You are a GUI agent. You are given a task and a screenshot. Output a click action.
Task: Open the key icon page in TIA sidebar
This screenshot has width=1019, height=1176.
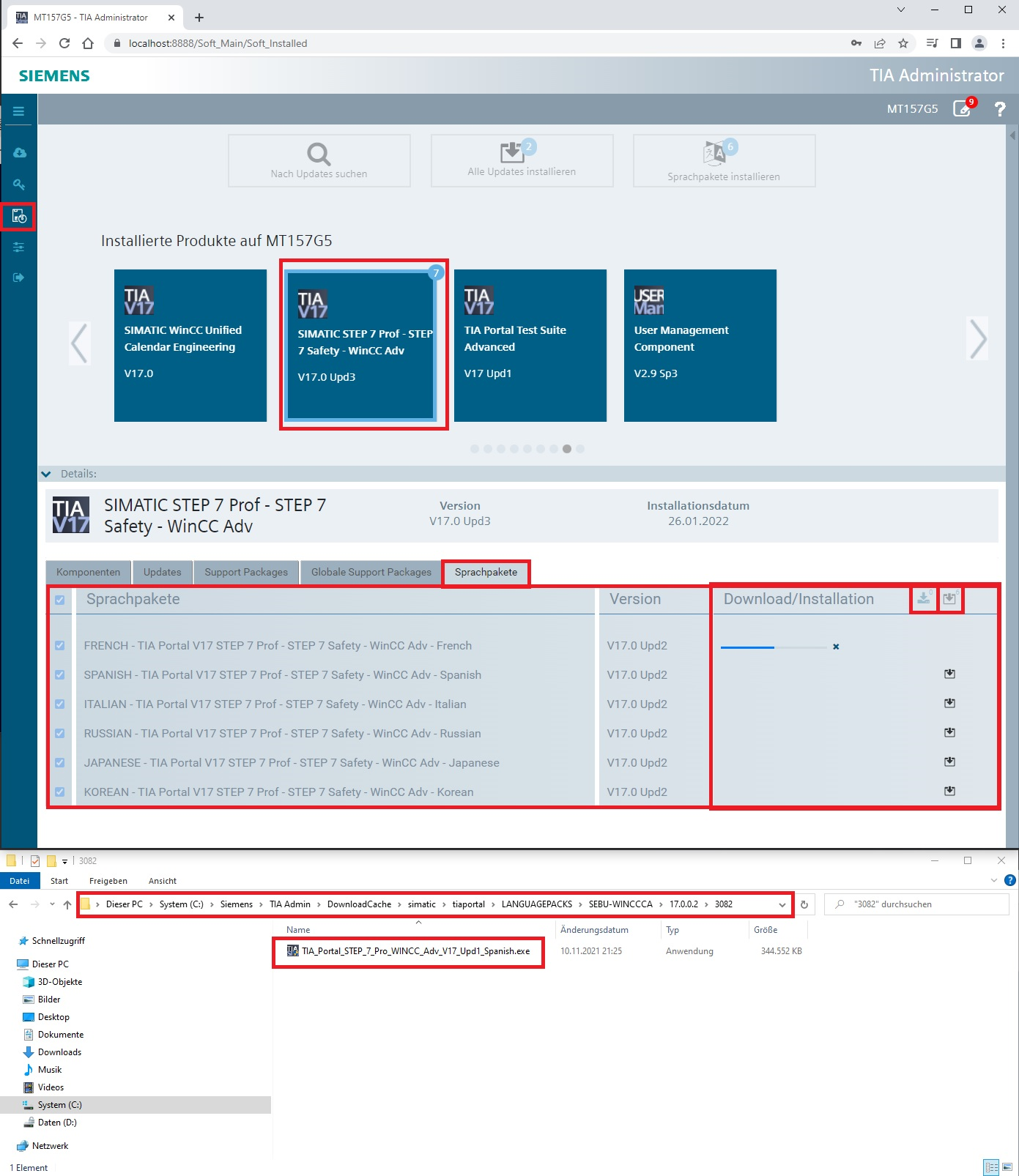click(19, 185)
